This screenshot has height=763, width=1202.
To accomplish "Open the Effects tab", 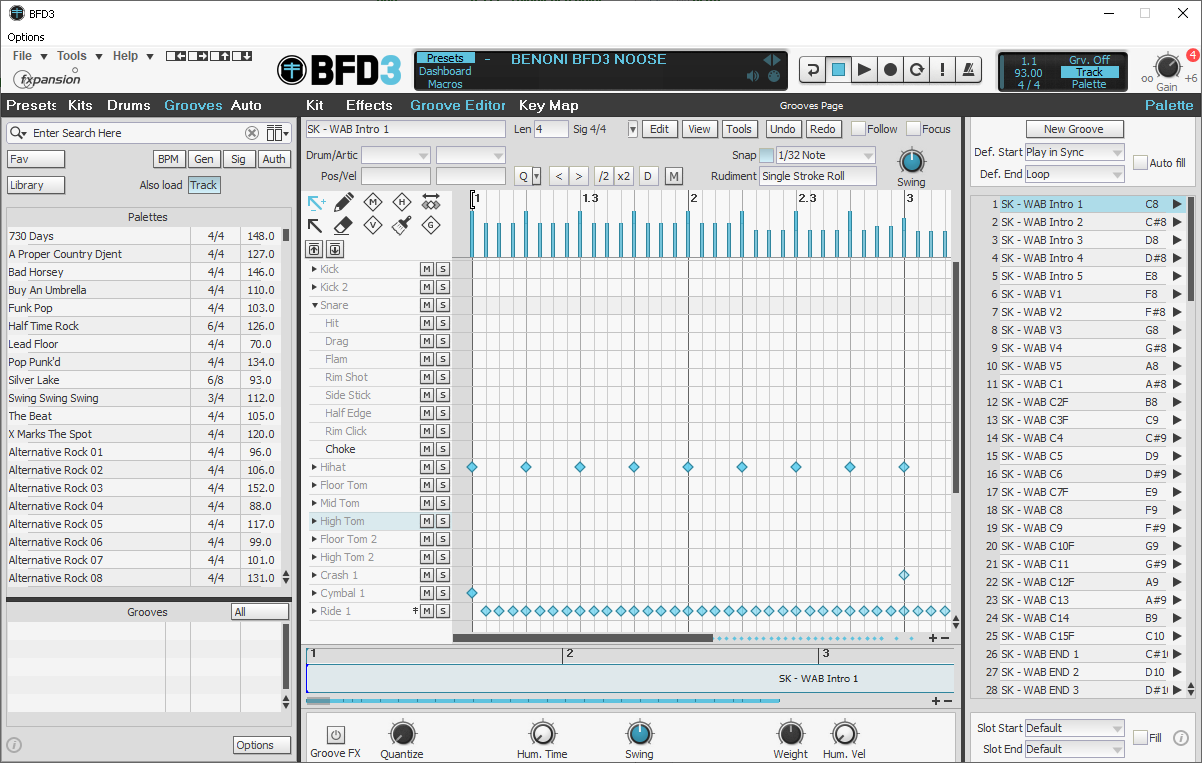I will coord(369,105).
